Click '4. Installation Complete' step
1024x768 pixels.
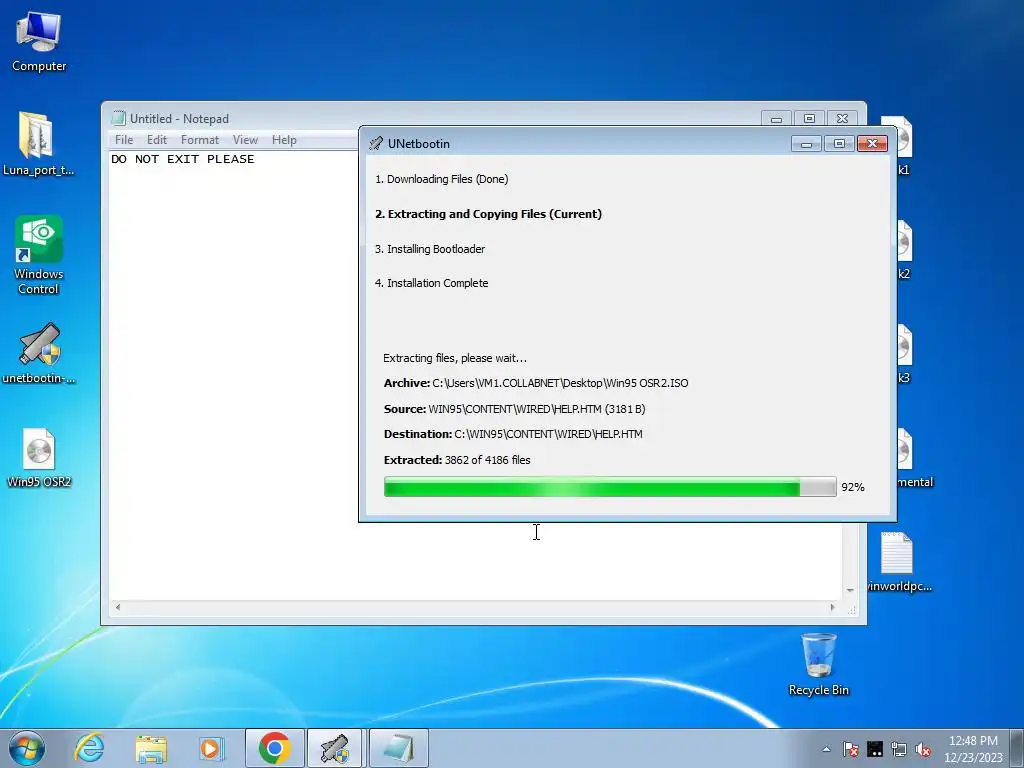[432, 283]
